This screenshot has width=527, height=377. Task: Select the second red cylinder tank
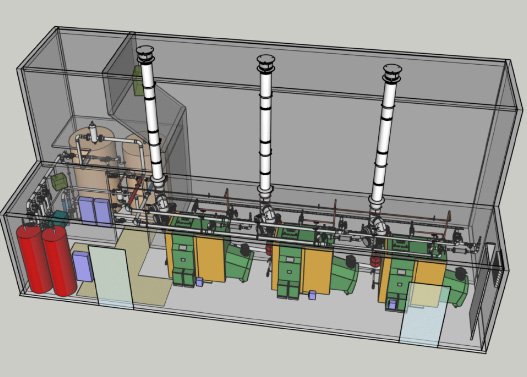pyautogui.click(x=59, y=261)
